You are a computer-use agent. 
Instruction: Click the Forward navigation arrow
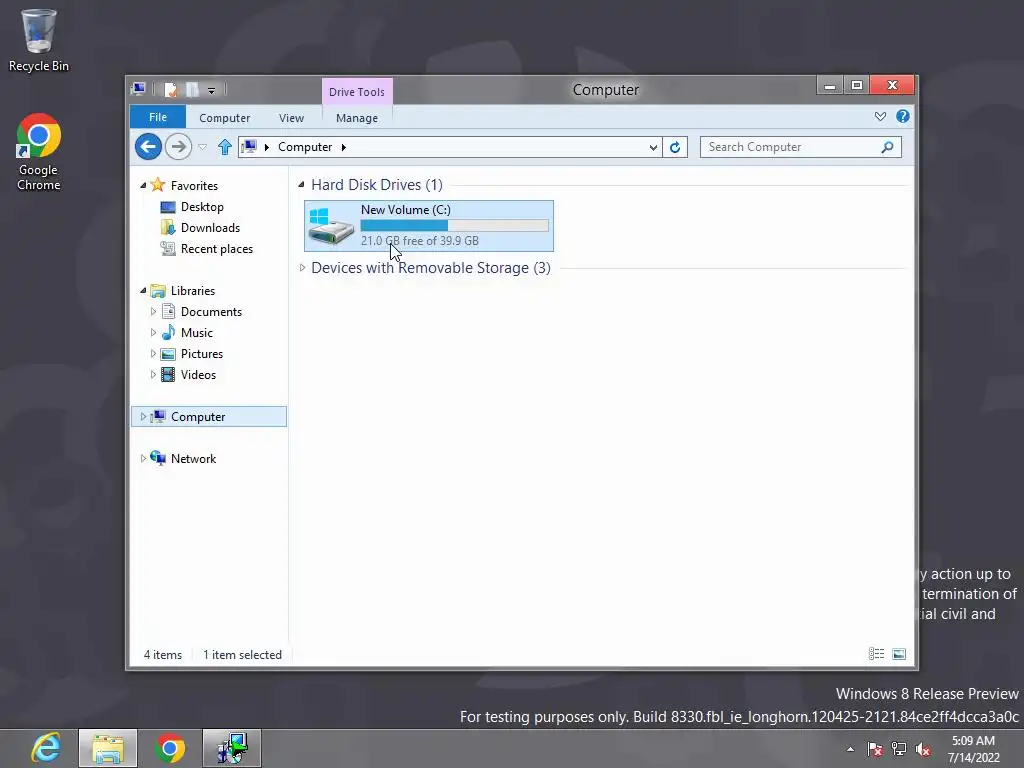click(178, 146)
